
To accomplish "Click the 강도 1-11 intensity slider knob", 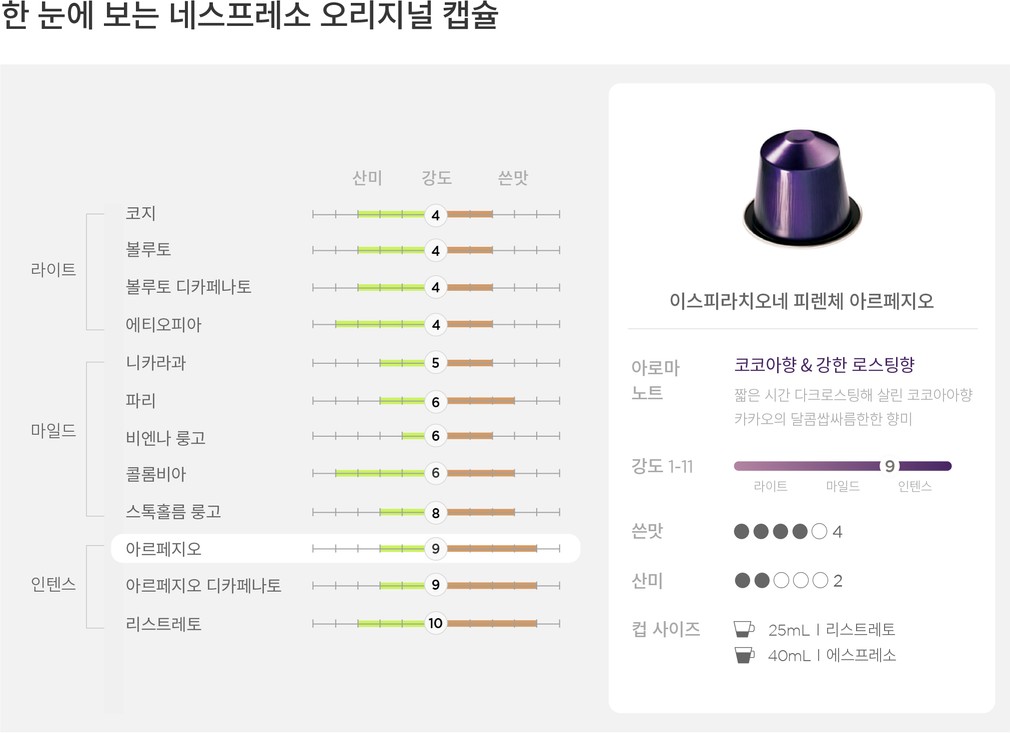I will pos(889,466).
